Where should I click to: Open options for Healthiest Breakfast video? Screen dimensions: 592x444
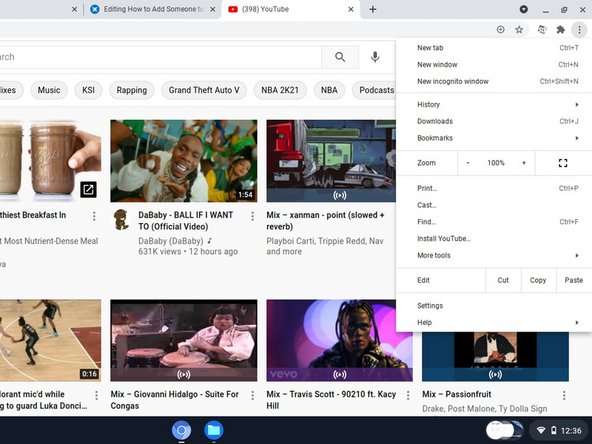tap(94, 216)
